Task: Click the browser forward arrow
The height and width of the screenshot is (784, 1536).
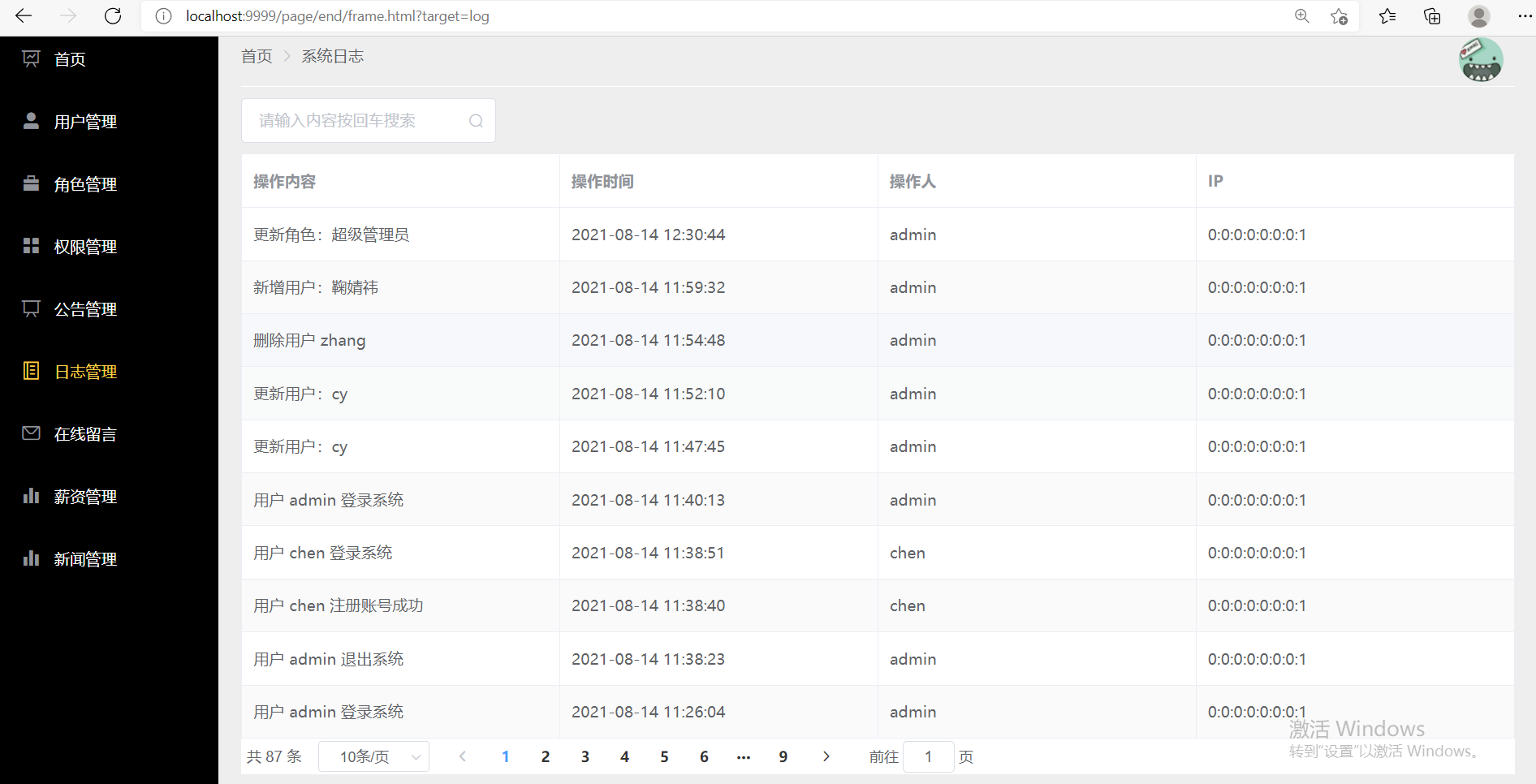Action: 68,16
